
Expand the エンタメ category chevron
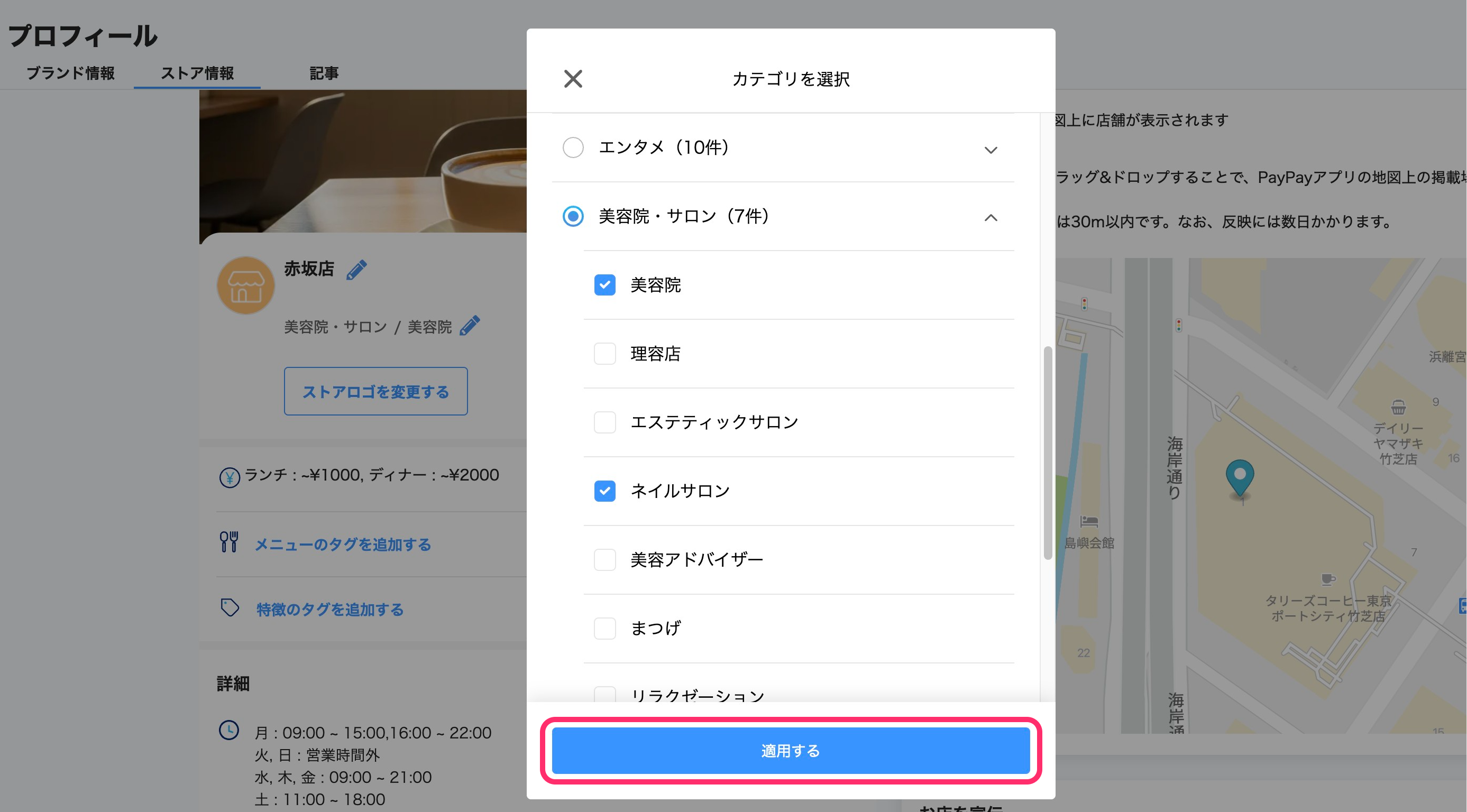(x=991, y=150)
